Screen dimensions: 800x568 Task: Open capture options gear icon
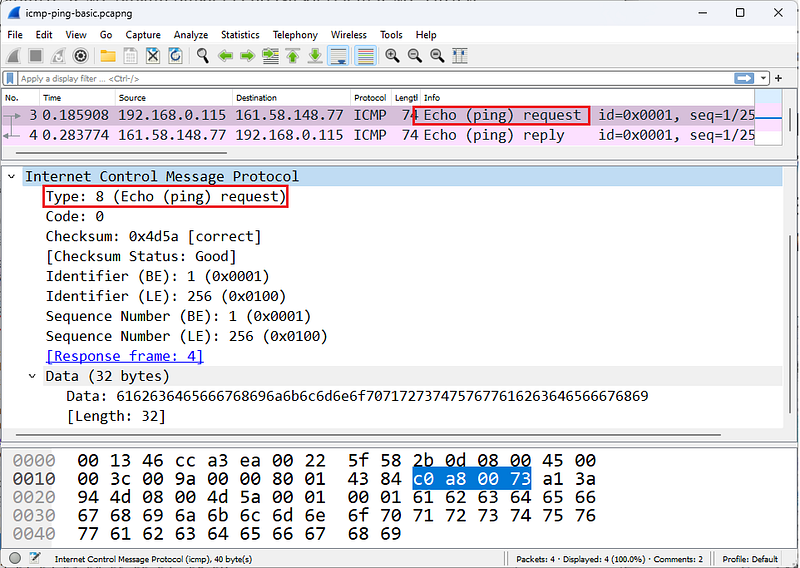[80, 56]
